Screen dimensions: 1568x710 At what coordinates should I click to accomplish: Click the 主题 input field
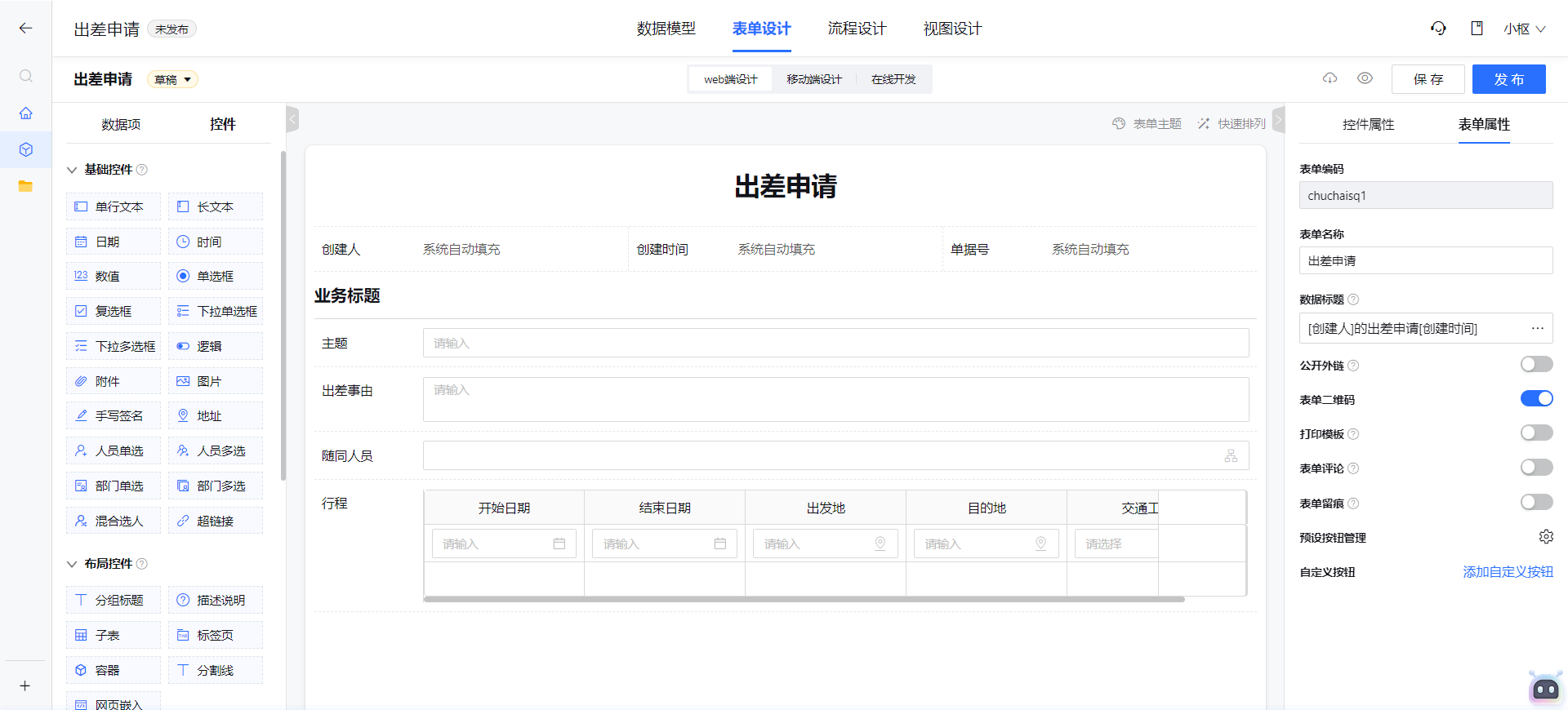[x=835, y=343]
